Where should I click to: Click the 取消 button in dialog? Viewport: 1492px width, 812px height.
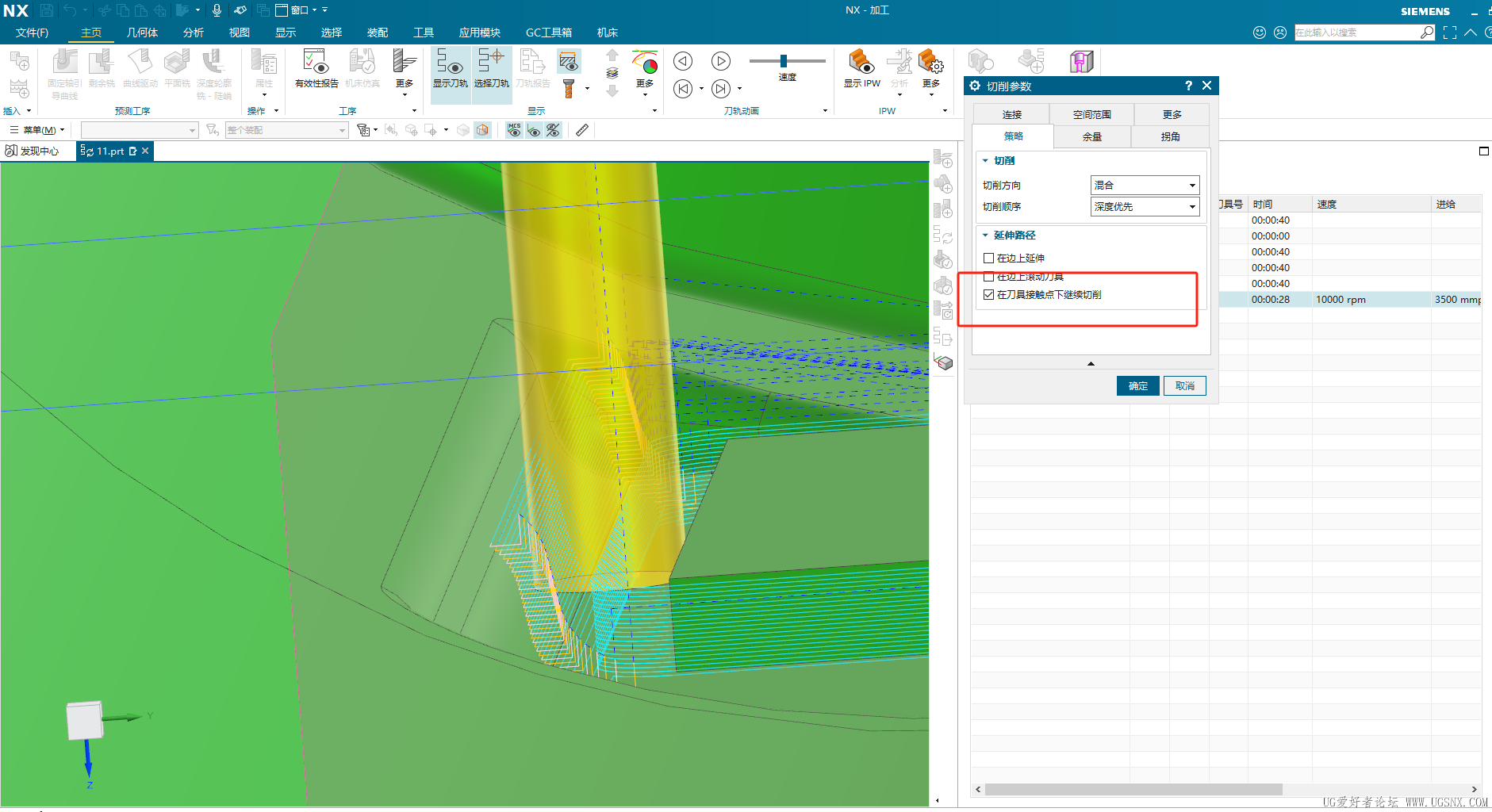(x=1184, y=386)
